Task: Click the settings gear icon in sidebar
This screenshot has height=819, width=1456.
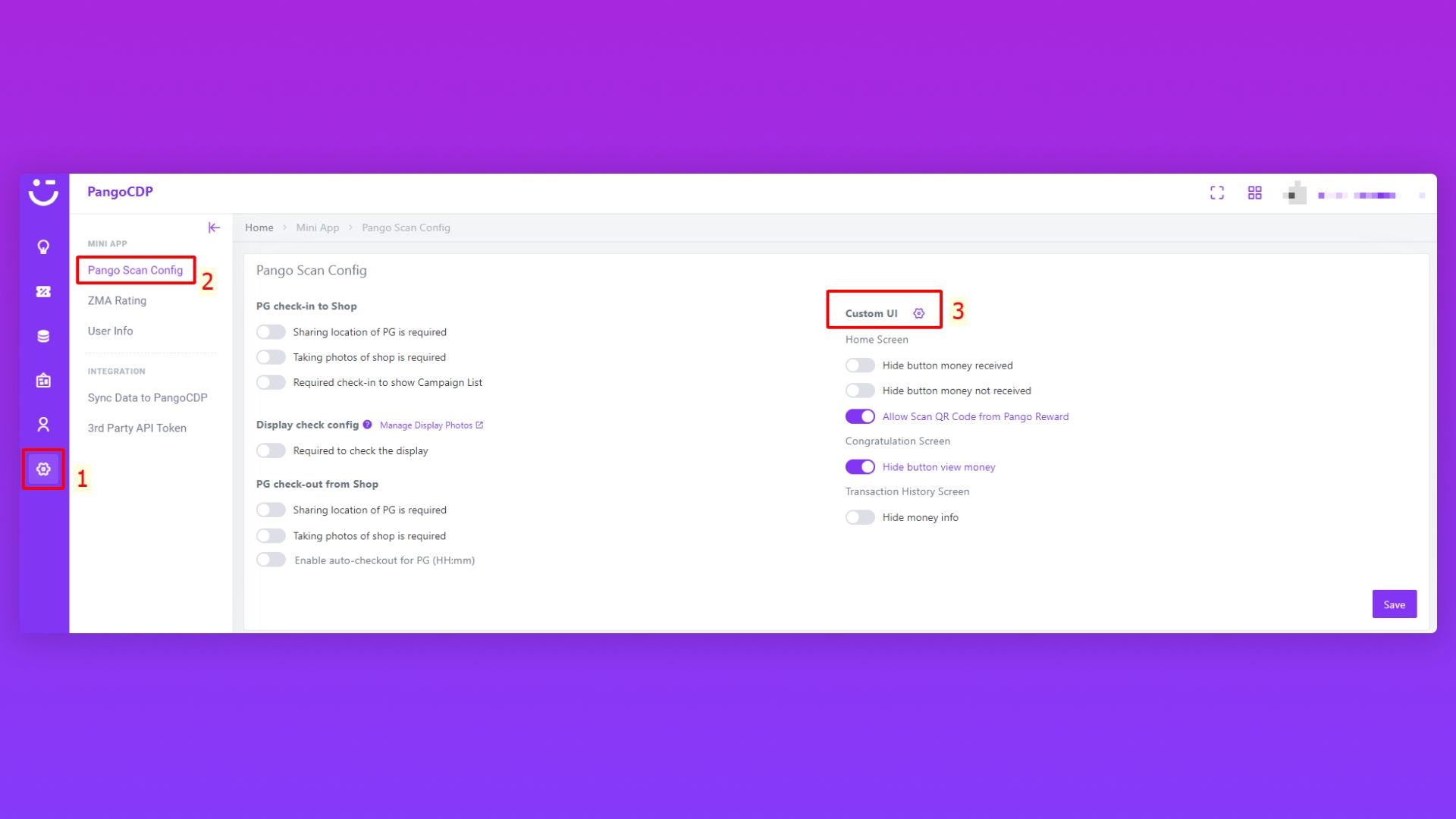Action: pos(43,469)
